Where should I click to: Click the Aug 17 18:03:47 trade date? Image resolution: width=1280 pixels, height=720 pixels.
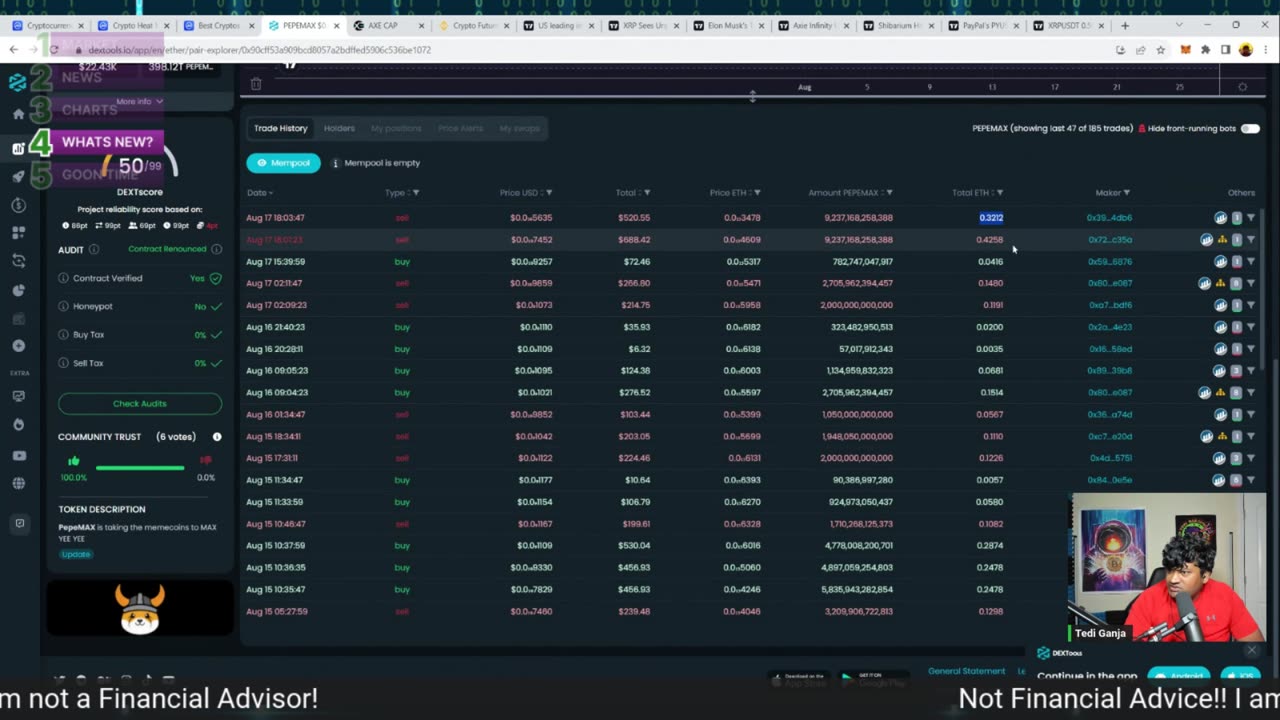(x=276, y=218)
